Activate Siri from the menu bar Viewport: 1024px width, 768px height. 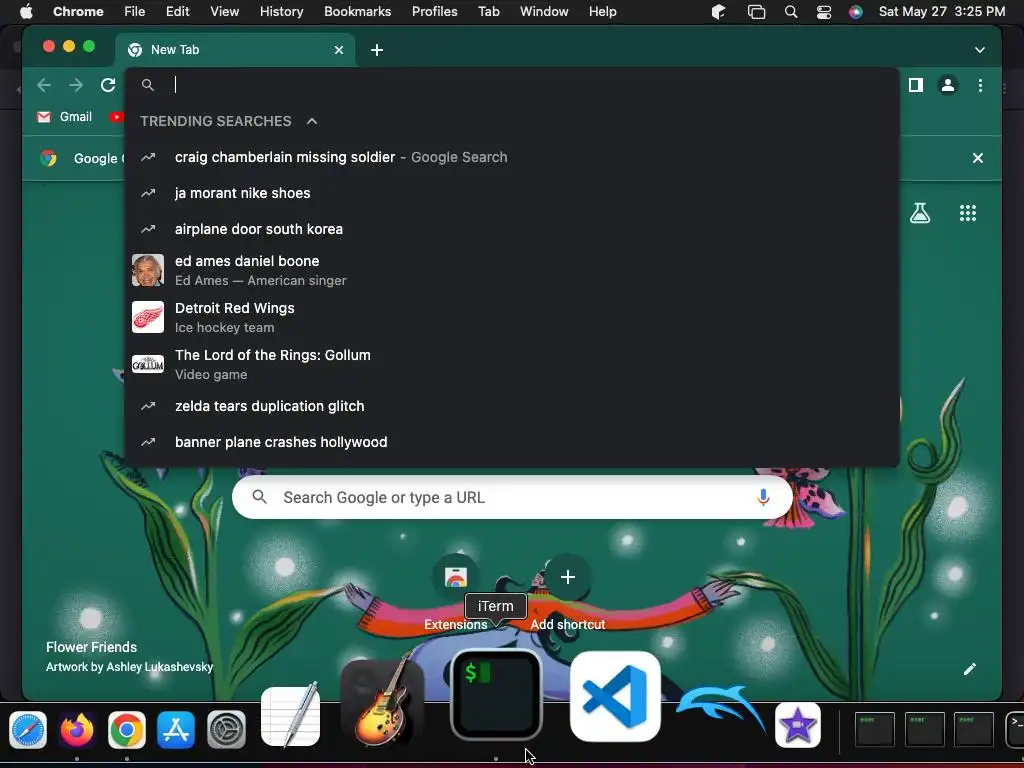pyautogui.click(x=856, y=12)
